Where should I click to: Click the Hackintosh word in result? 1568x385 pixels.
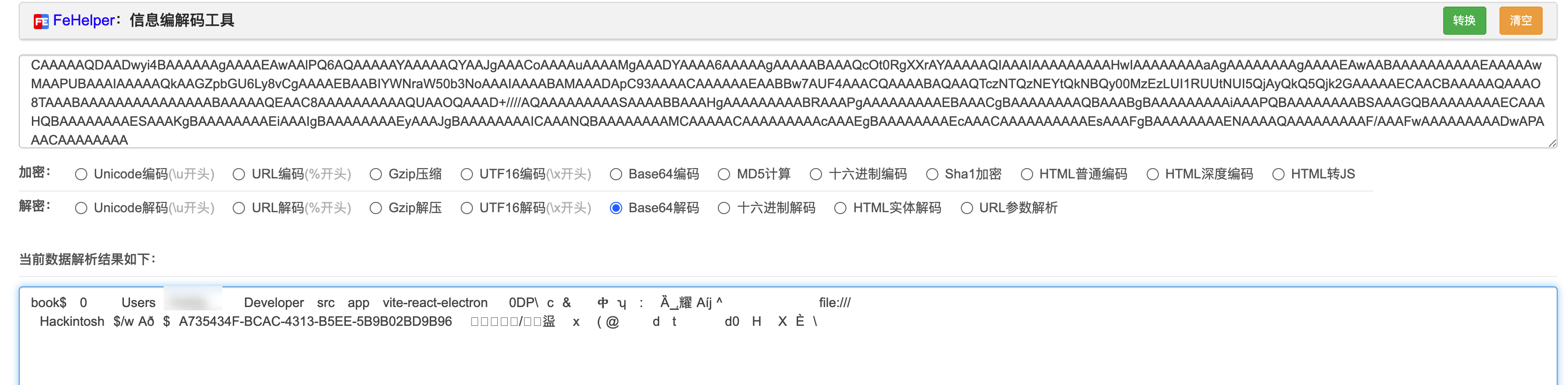[72, 322]
